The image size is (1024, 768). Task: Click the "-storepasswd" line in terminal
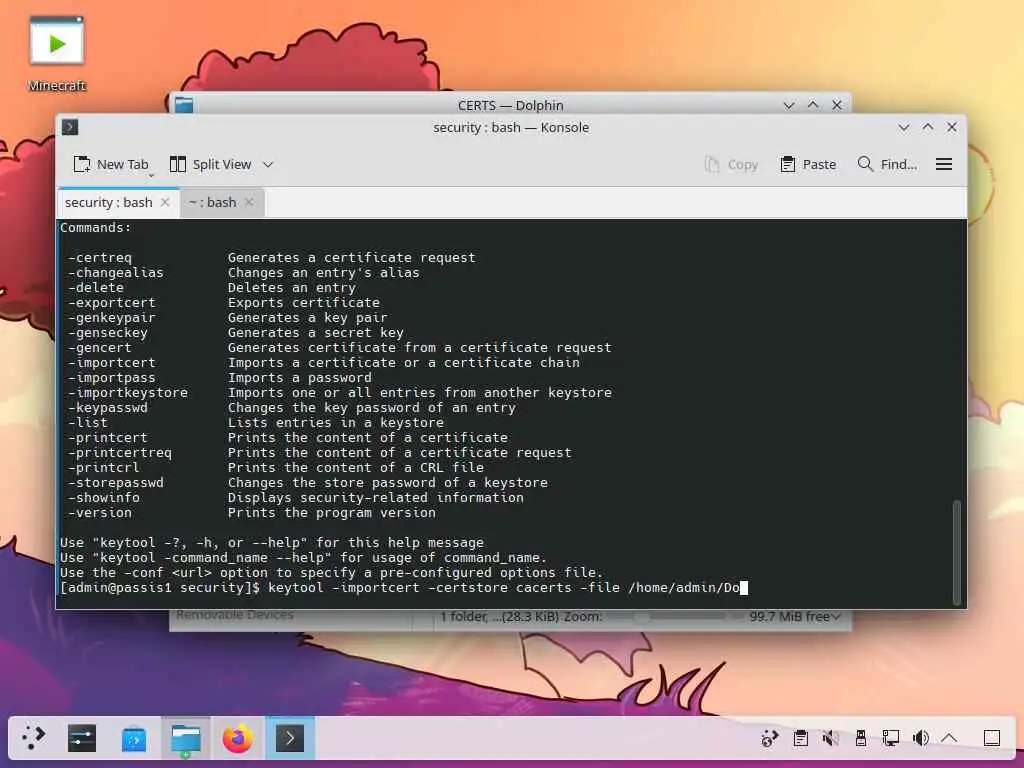tap(308, 483)
